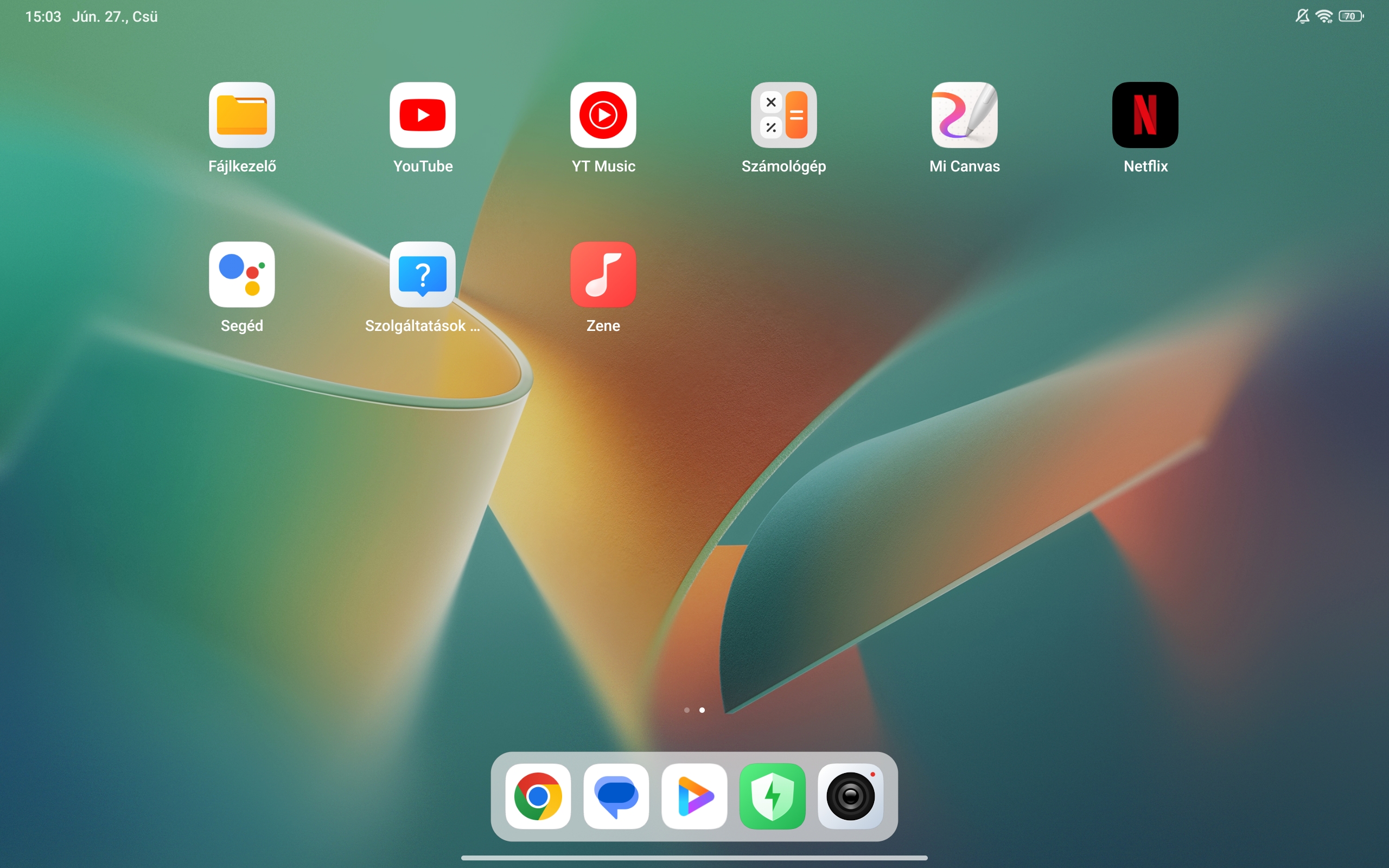Tap the Mi Canvas label text

coord(965,167)
